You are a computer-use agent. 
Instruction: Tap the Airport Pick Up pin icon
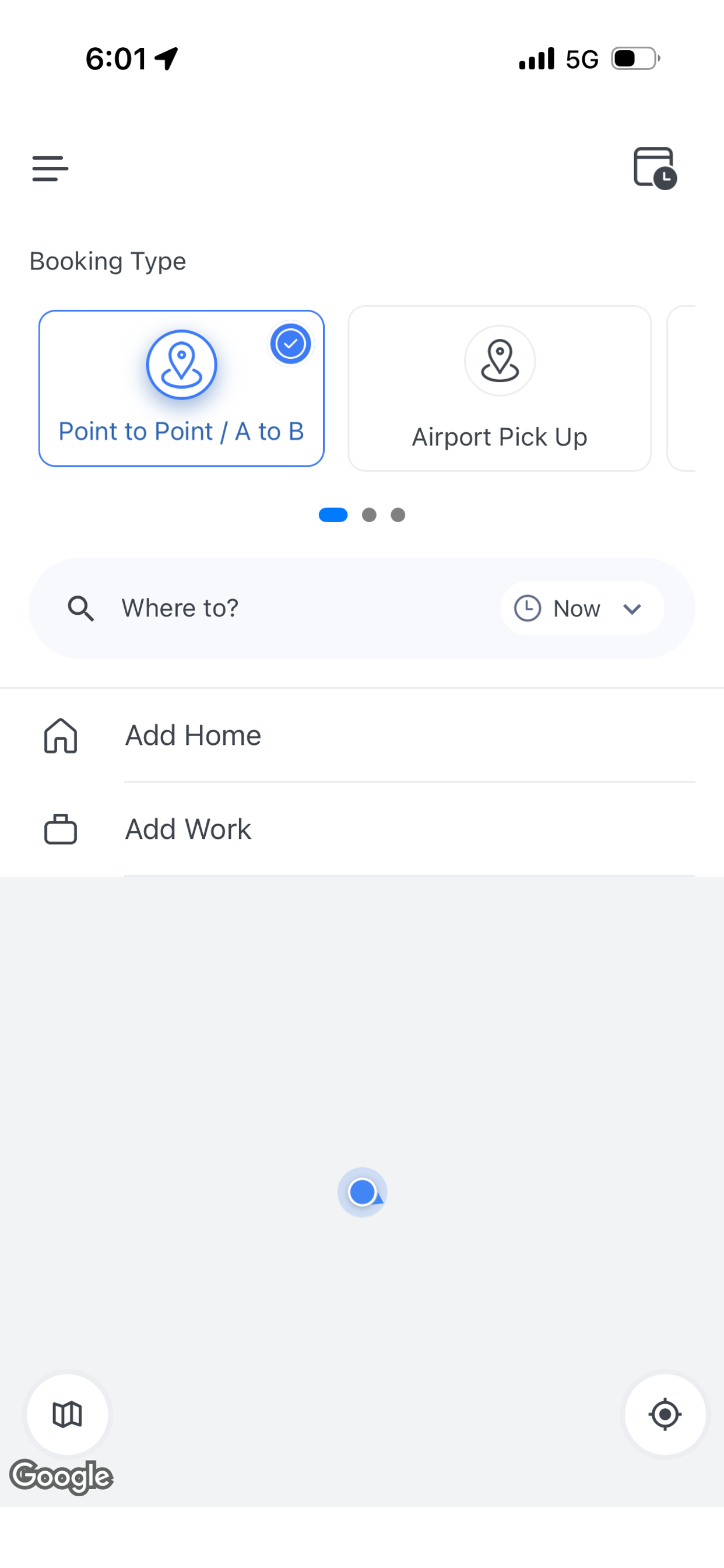coord(500,360)
